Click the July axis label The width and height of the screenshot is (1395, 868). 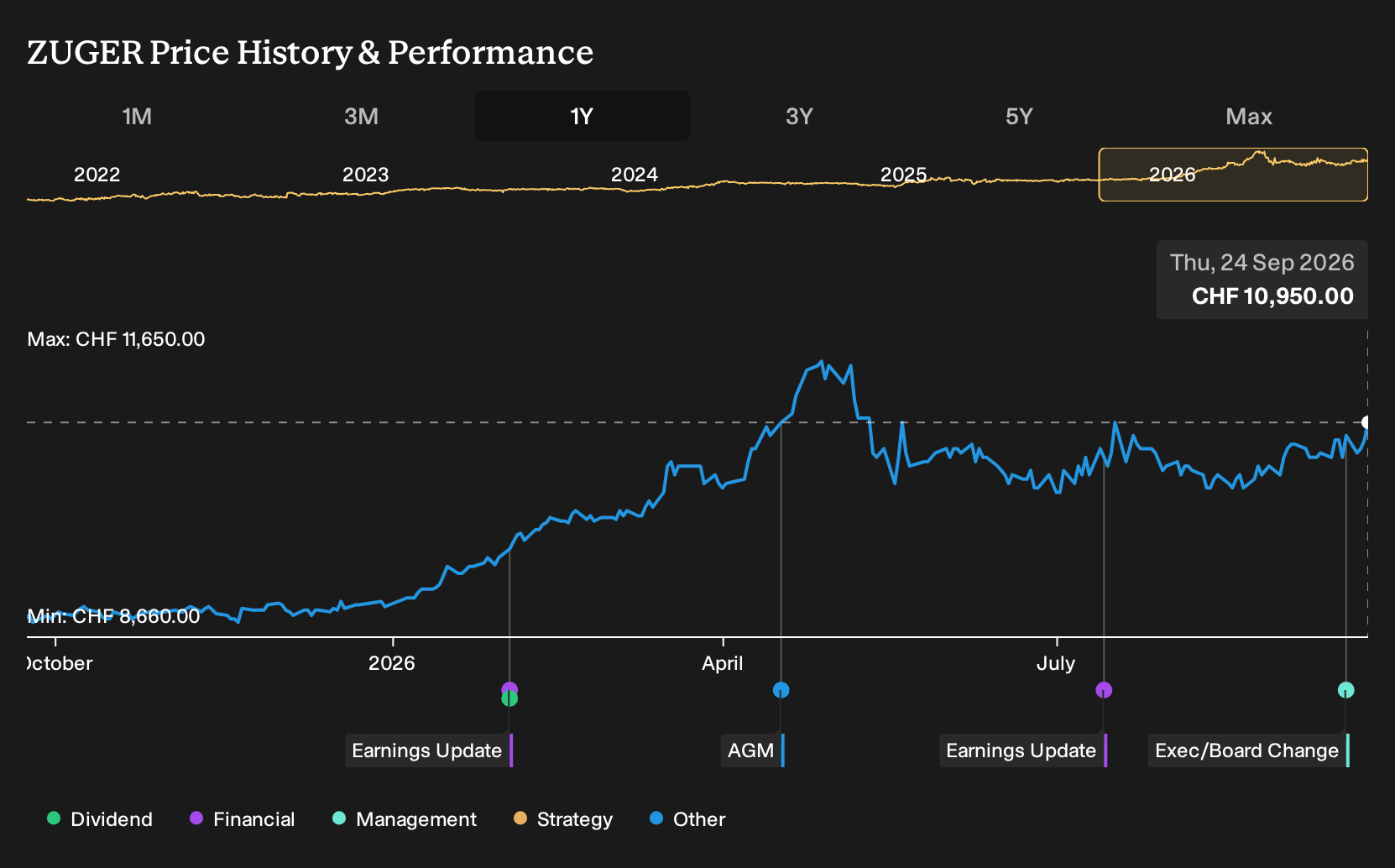click(1056, 663)
